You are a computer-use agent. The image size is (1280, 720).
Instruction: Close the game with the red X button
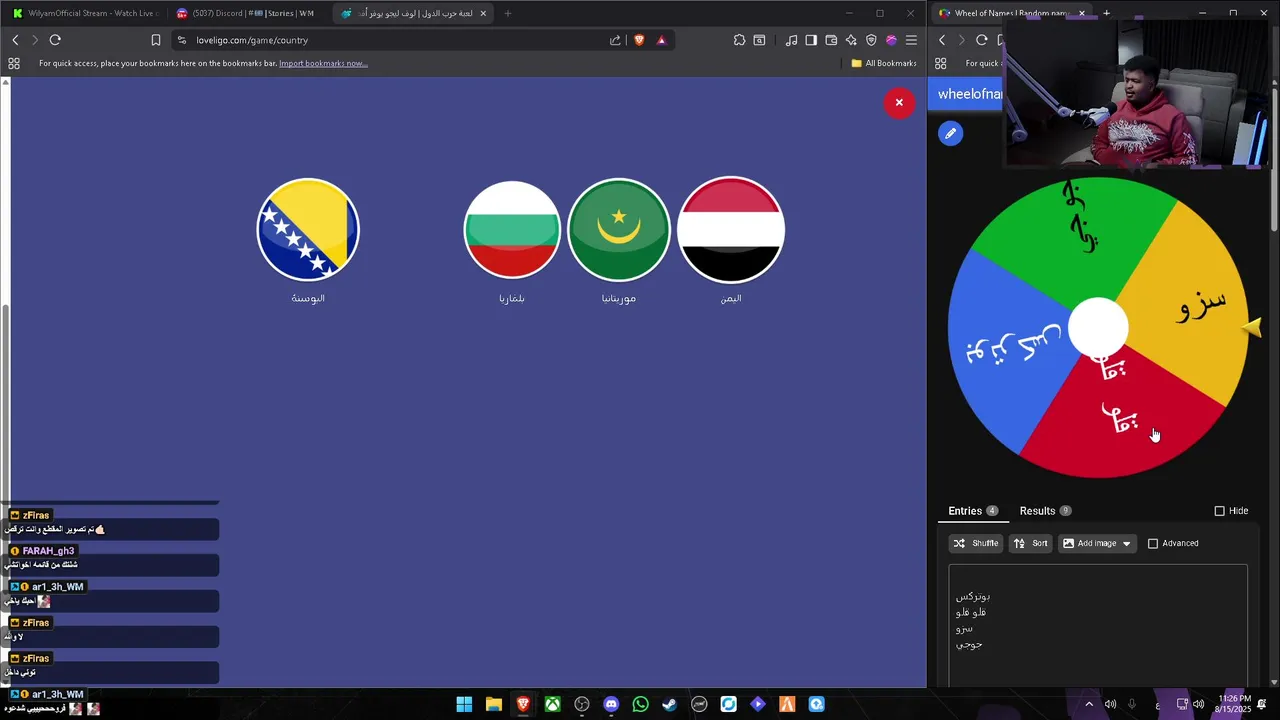click(899, 102)
